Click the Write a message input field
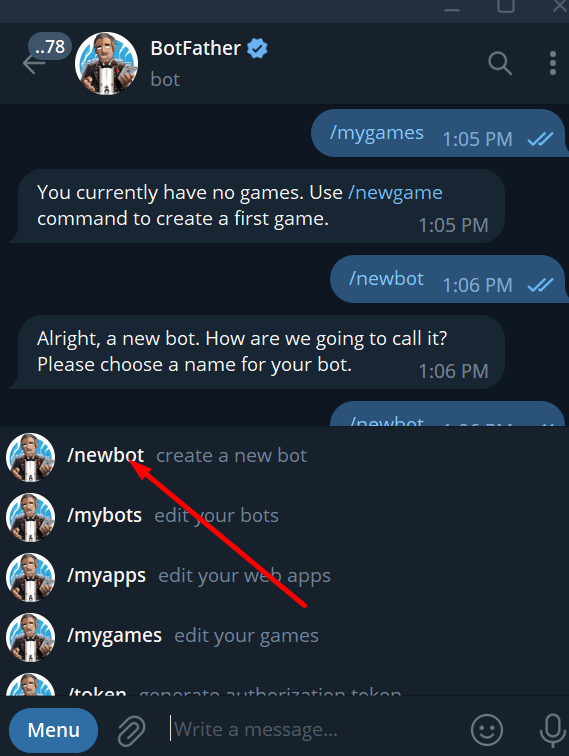This screenshot has height=756, width=569. coord(313,729)
